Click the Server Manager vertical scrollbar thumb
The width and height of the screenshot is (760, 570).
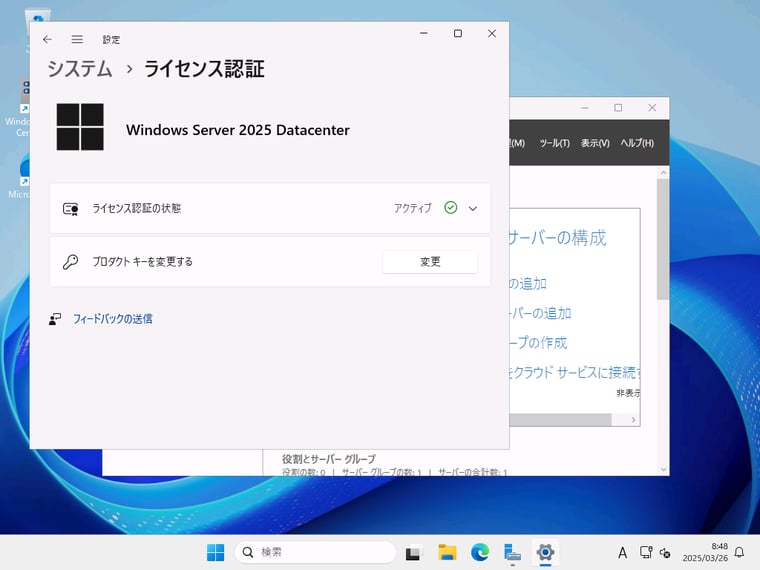tap(663, 239)
